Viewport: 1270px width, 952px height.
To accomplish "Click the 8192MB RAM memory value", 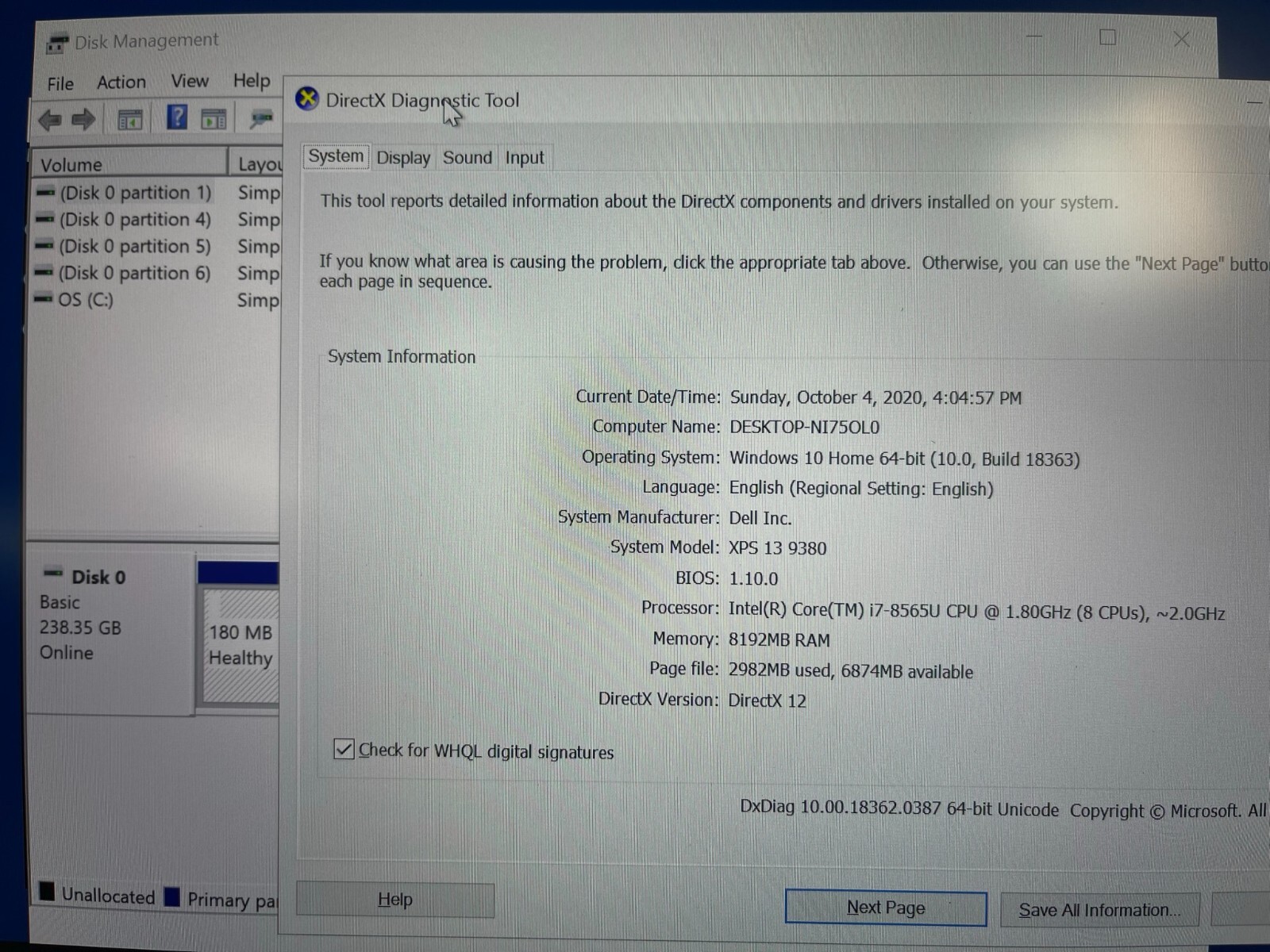I will [x=779, y=639].
